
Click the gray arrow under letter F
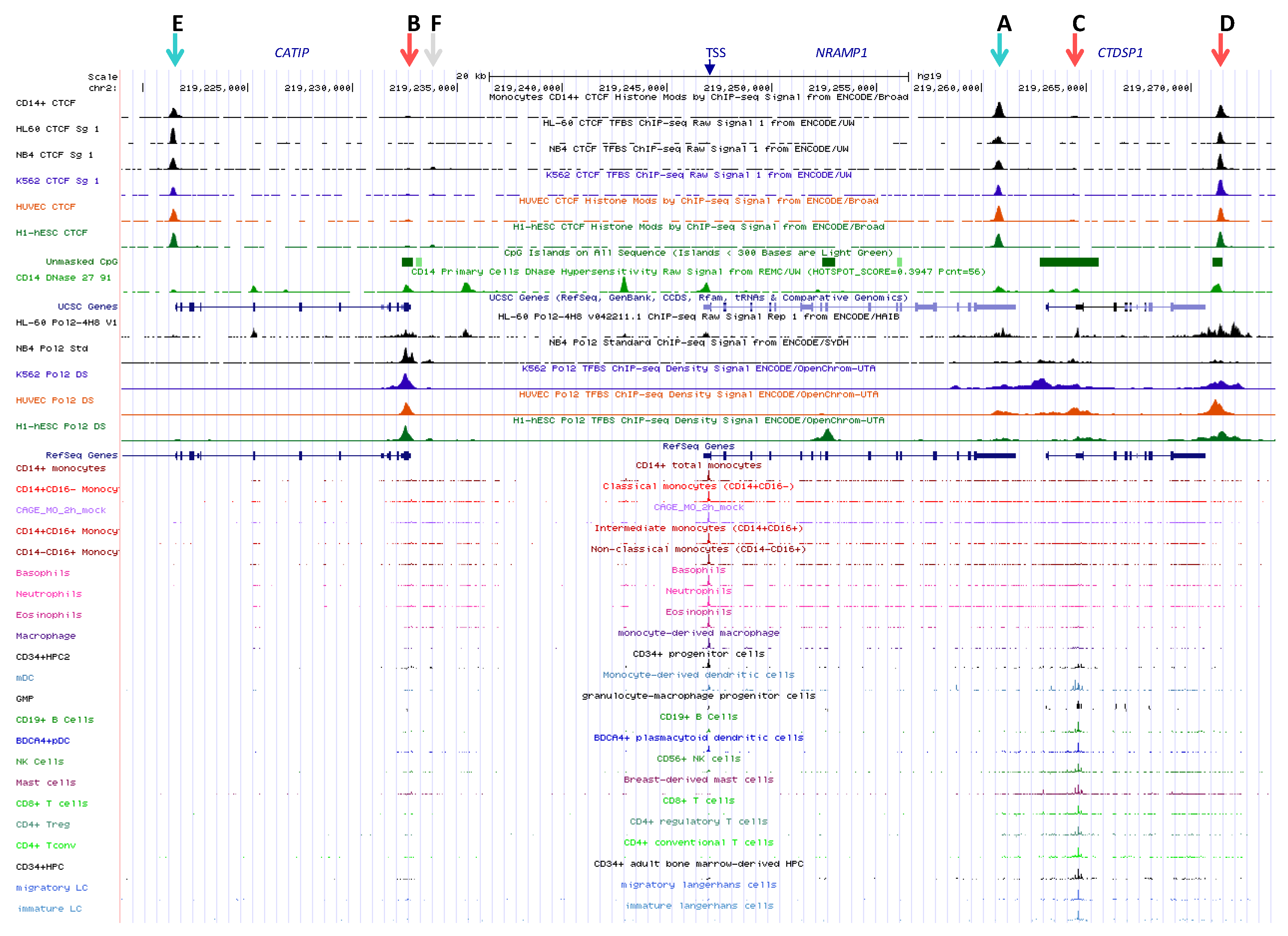433,50
